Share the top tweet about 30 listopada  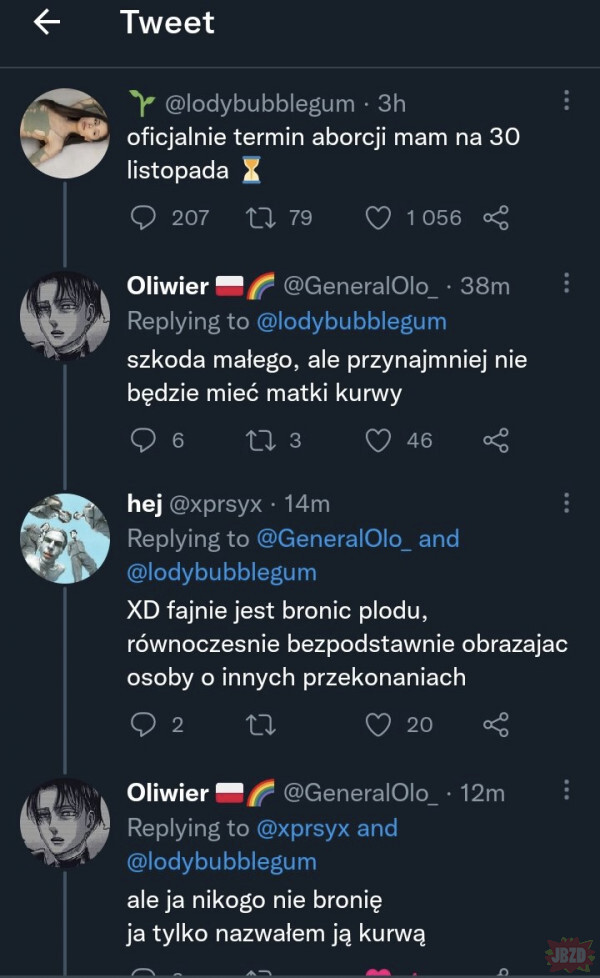click(496, 217)
